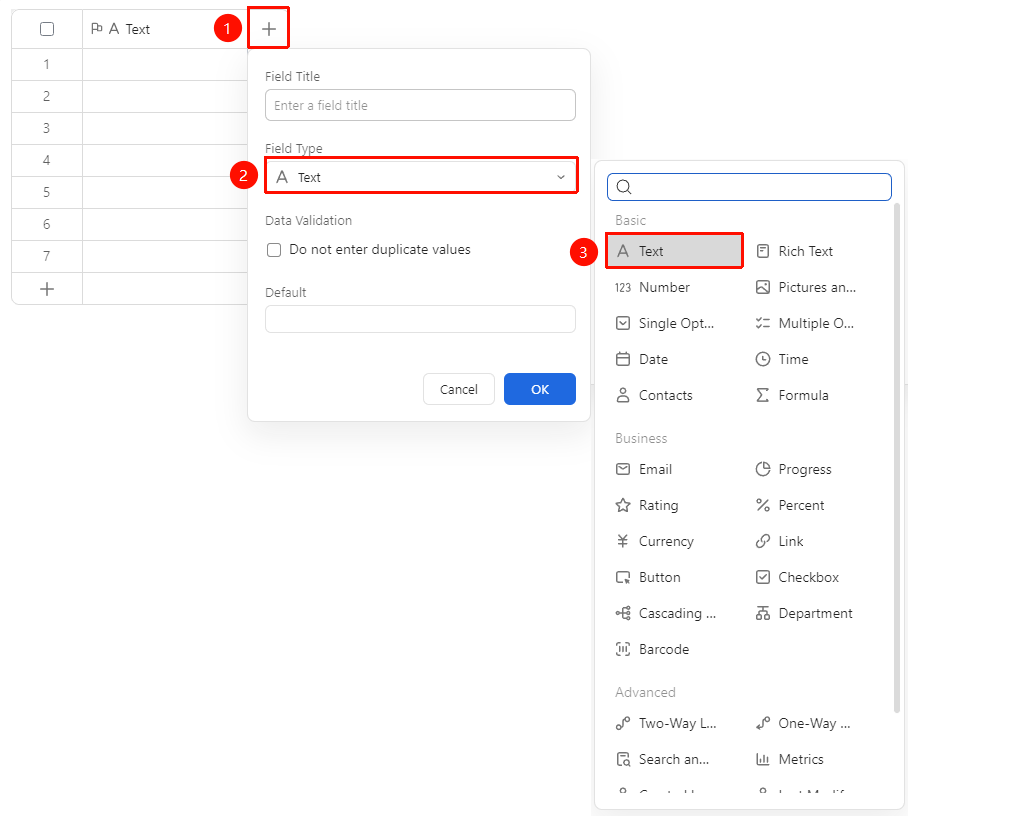Choose the Checkbox field type
Screen dimensions: 1033x819
coord(798,577)
